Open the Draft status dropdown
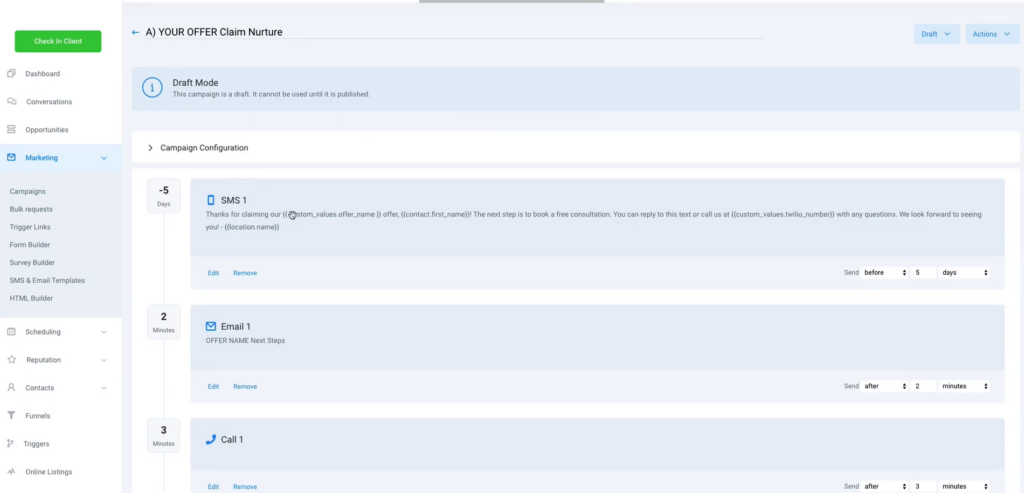The height and width of the screenshot is (493, 1024). [x=936, y=34]
